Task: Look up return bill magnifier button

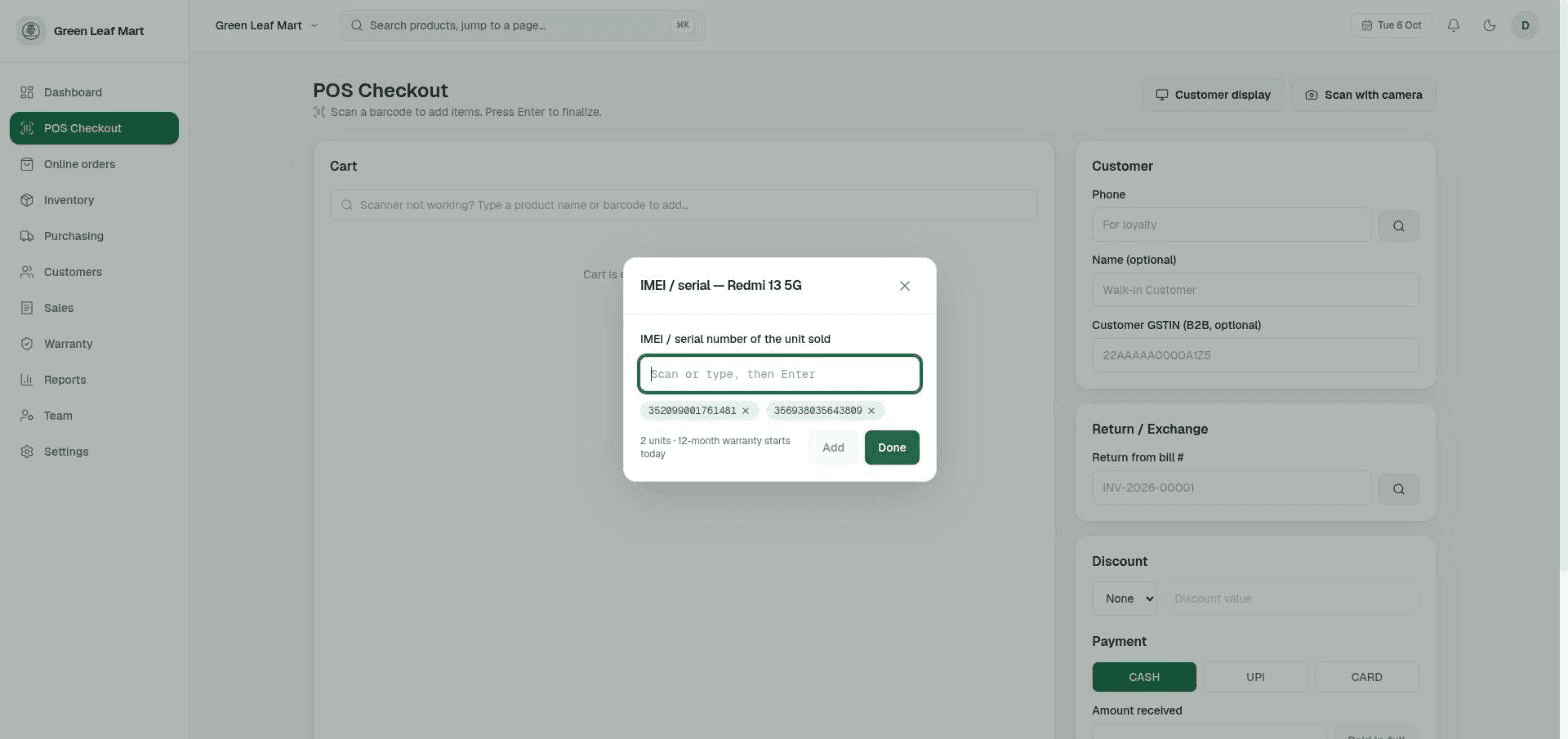Action: [1399, 489]
